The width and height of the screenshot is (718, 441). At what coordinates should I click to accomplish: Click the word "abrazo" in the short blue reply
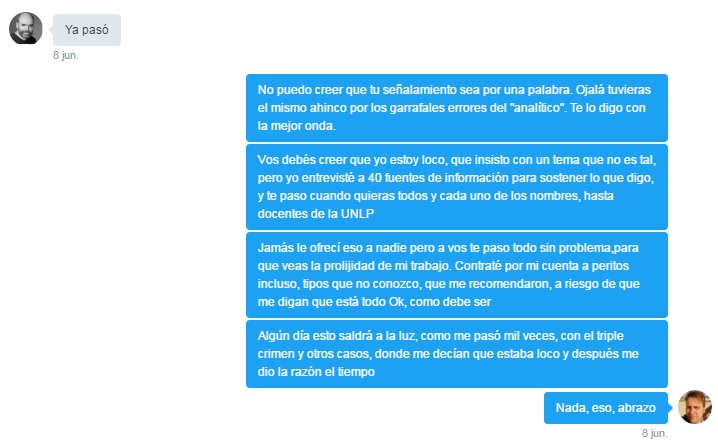(636, 408)
